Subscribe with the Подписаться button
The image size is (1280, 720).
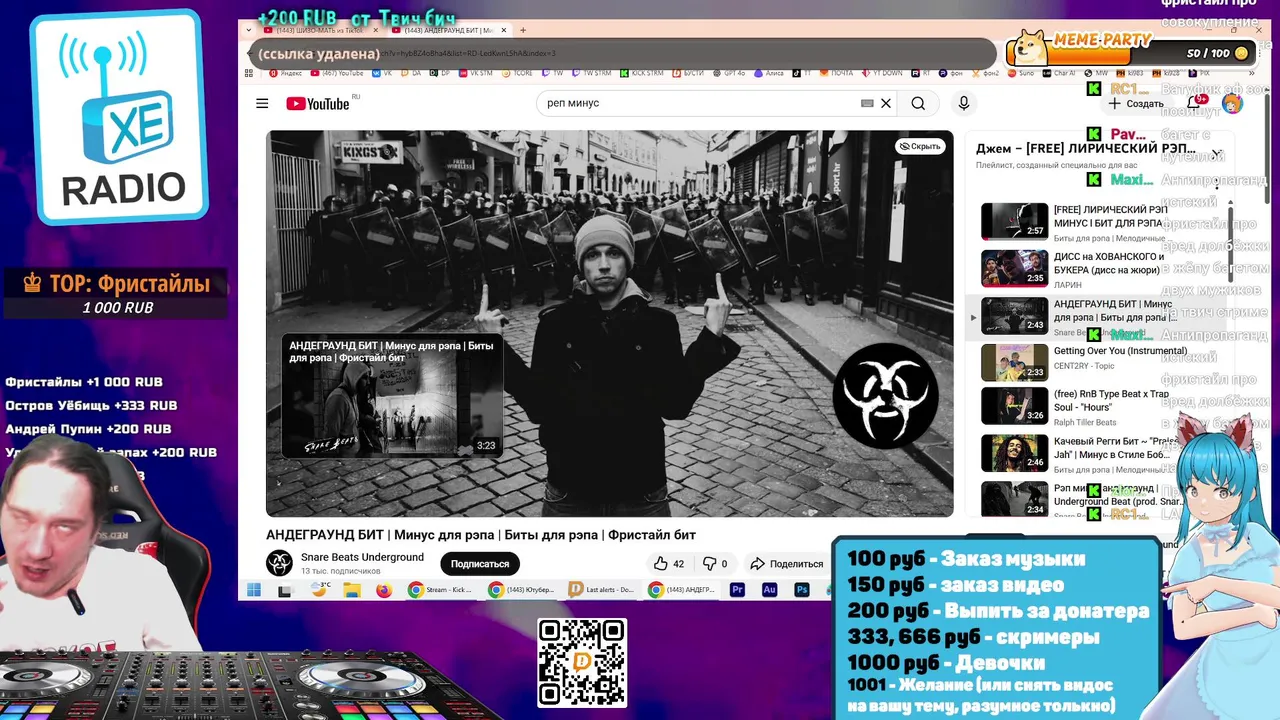tap(480, 564)
